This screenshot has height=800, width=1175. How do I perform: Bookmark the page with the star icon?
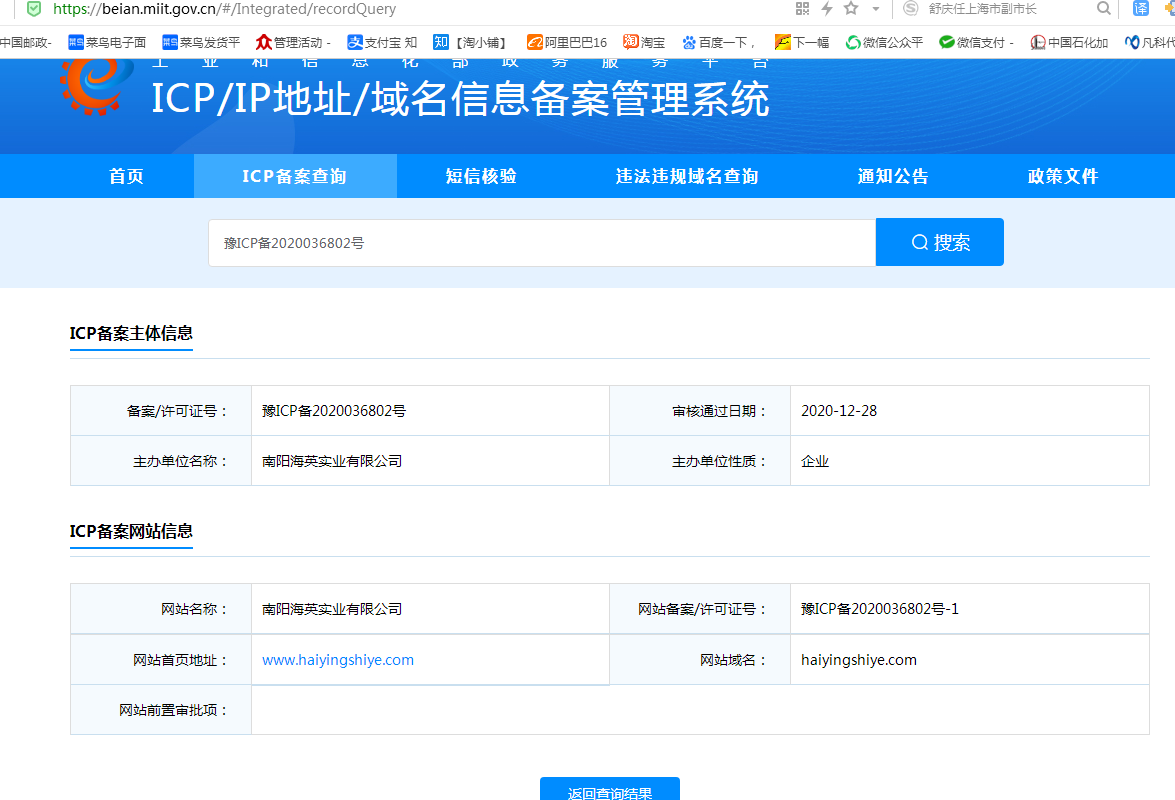[851, 8]
